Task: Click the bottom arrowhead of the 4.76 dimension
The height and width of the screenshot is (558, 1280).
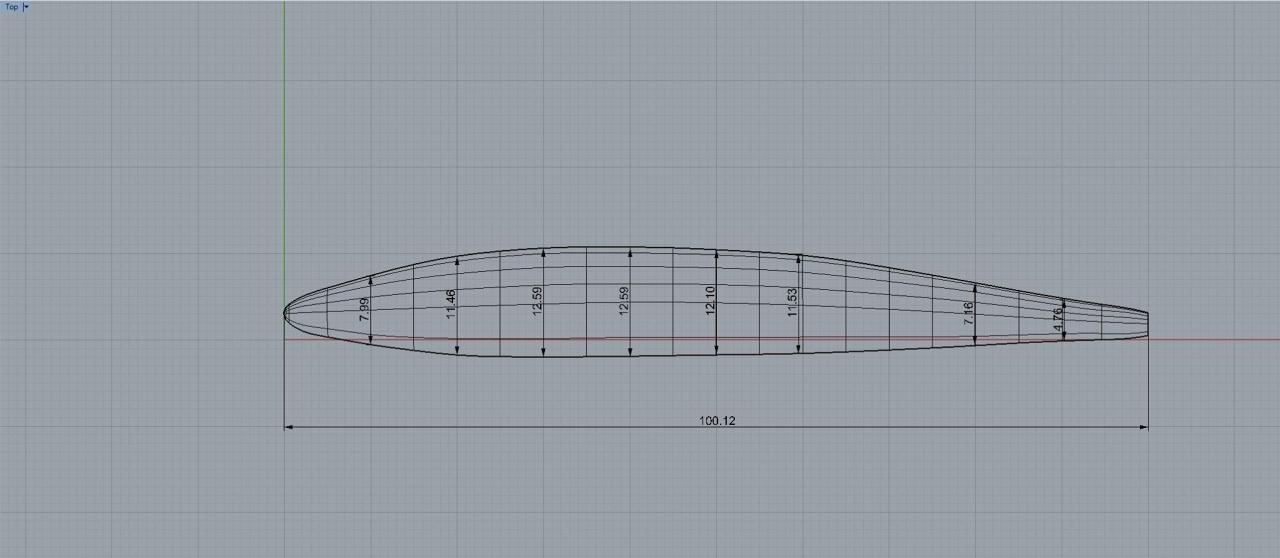Action: click(x=1063, y=335)
